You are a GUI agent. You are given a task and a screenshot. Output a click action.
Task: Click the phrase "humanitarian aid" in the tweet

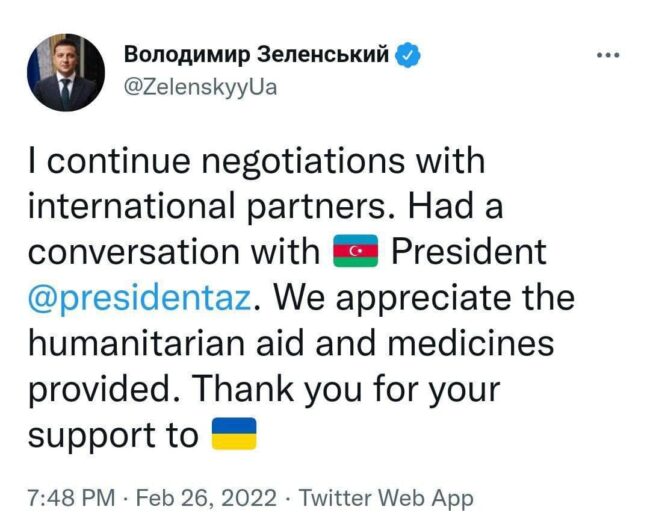click(150, 343)
